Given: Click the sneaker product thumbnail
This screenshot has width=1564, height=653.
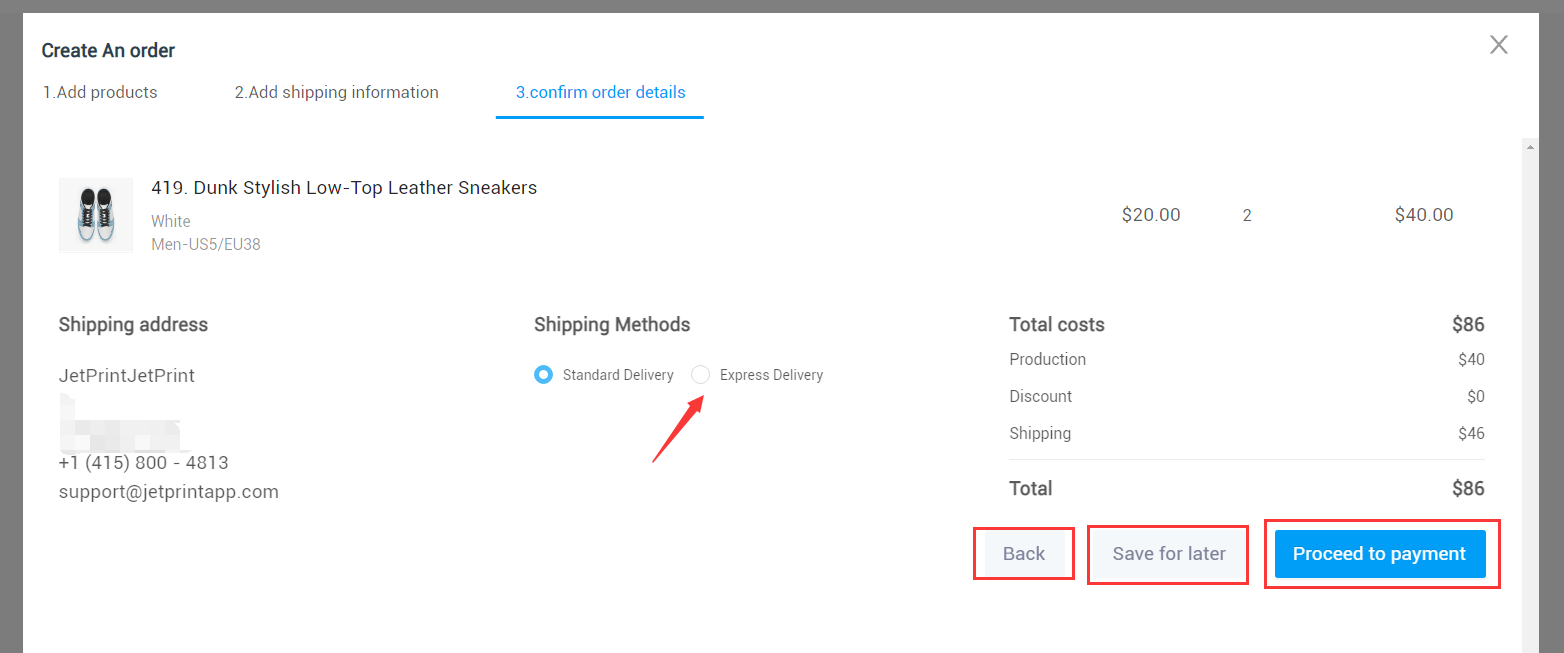Looking at the screenshot, I should coord(96,215).
